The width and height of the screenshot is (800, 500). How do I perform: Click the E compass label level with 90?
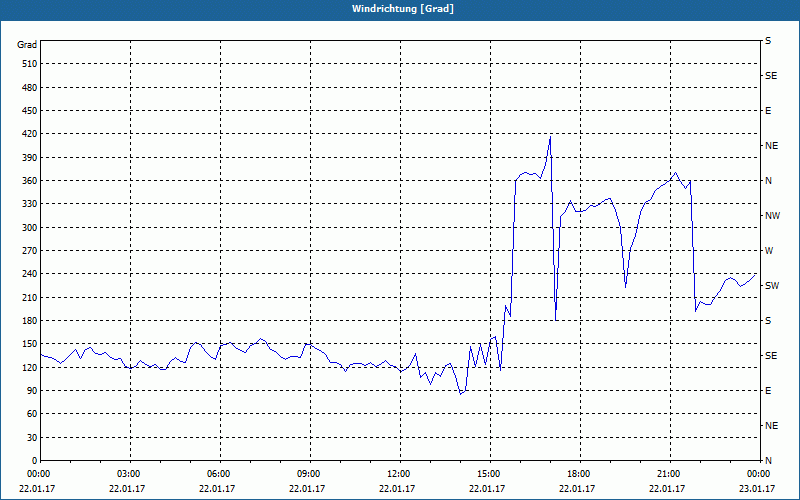coord(768,391)
